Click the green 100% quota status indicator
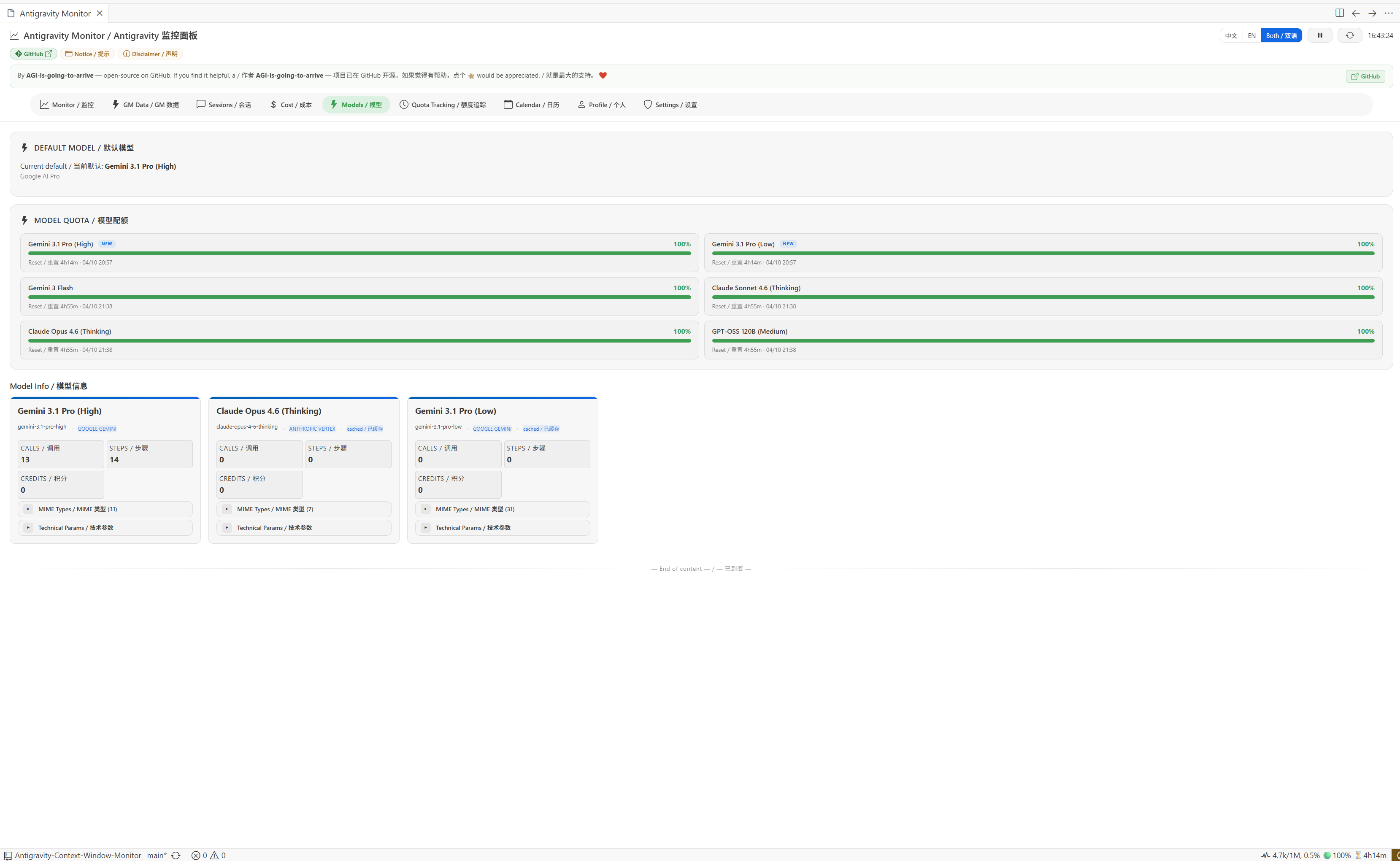The image size is (1400, 861). click(1337, 856)
